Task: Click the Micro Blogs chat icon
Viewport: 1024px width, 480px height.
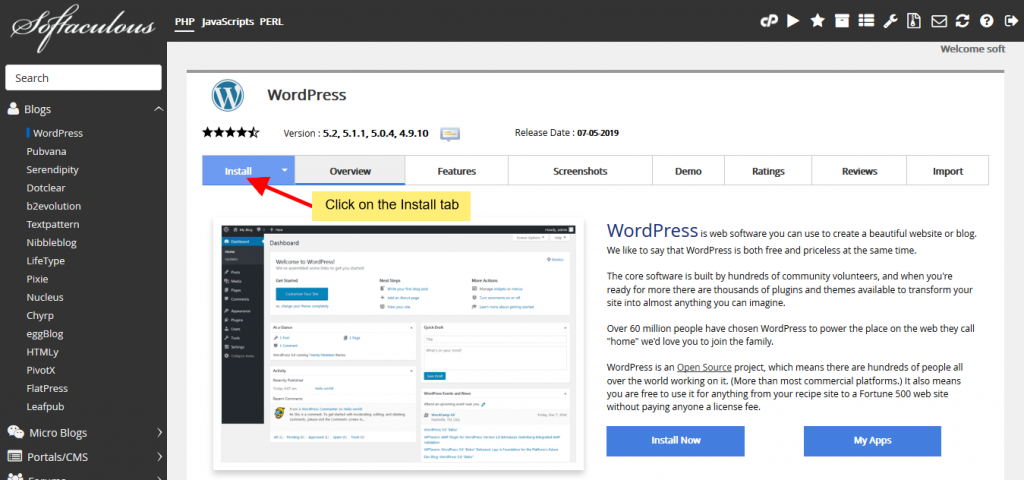Action: pos(16,432)
